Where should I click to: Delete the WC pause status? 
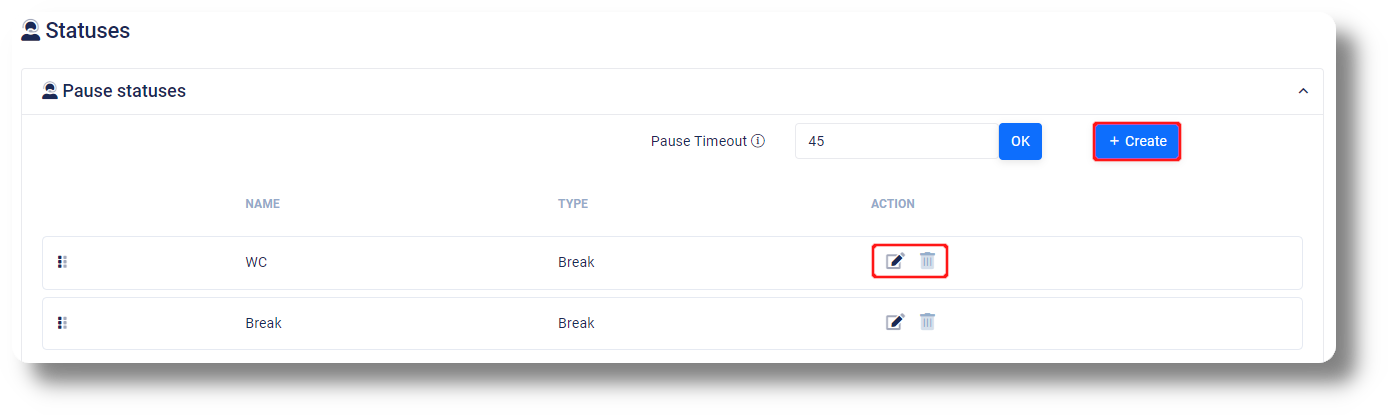coord(927,260)
